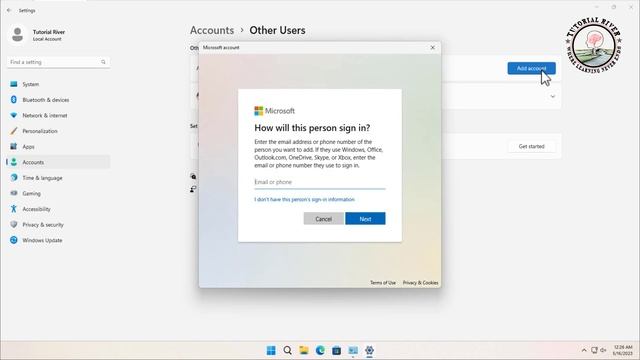Select Gaming in sidebar

pos(58,193)
